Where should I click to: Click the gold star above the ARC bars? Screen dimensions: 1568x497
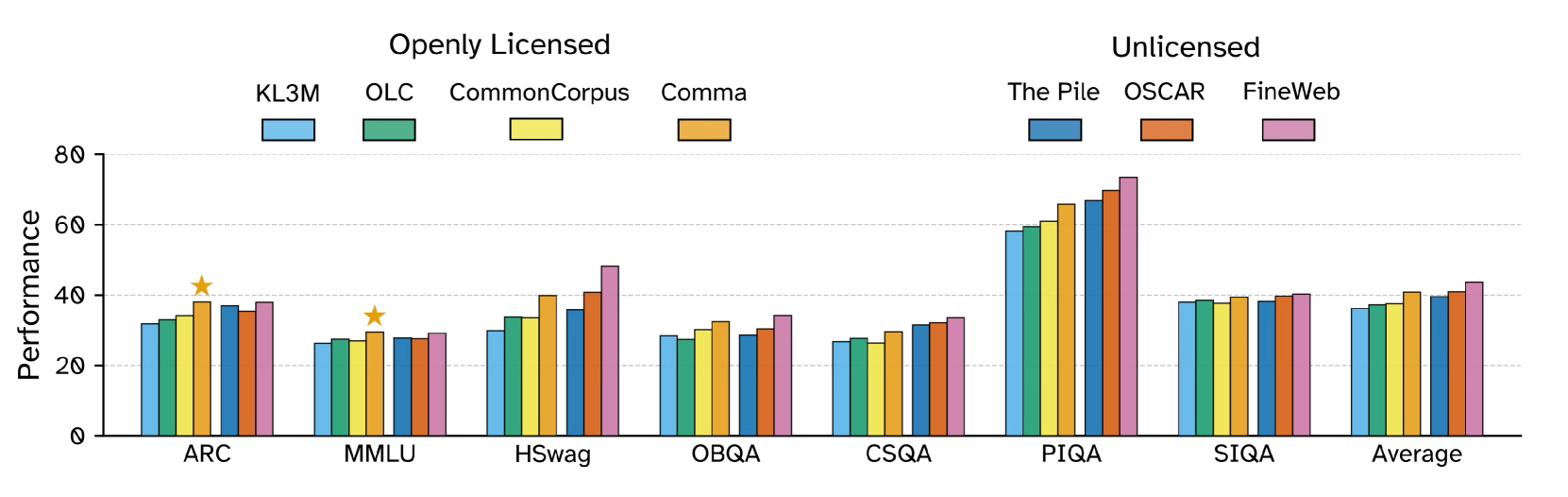[201, 285]
